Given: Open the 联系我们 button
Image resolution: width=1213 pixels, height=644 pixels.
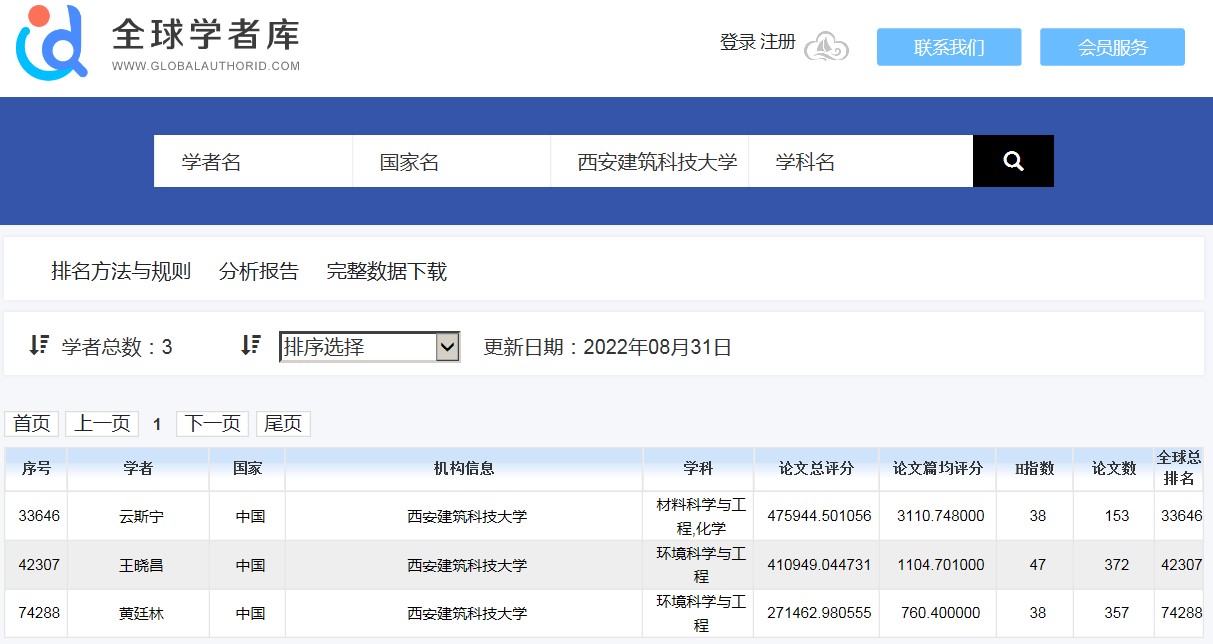Looking at the screenshot, I should (949, 47).
